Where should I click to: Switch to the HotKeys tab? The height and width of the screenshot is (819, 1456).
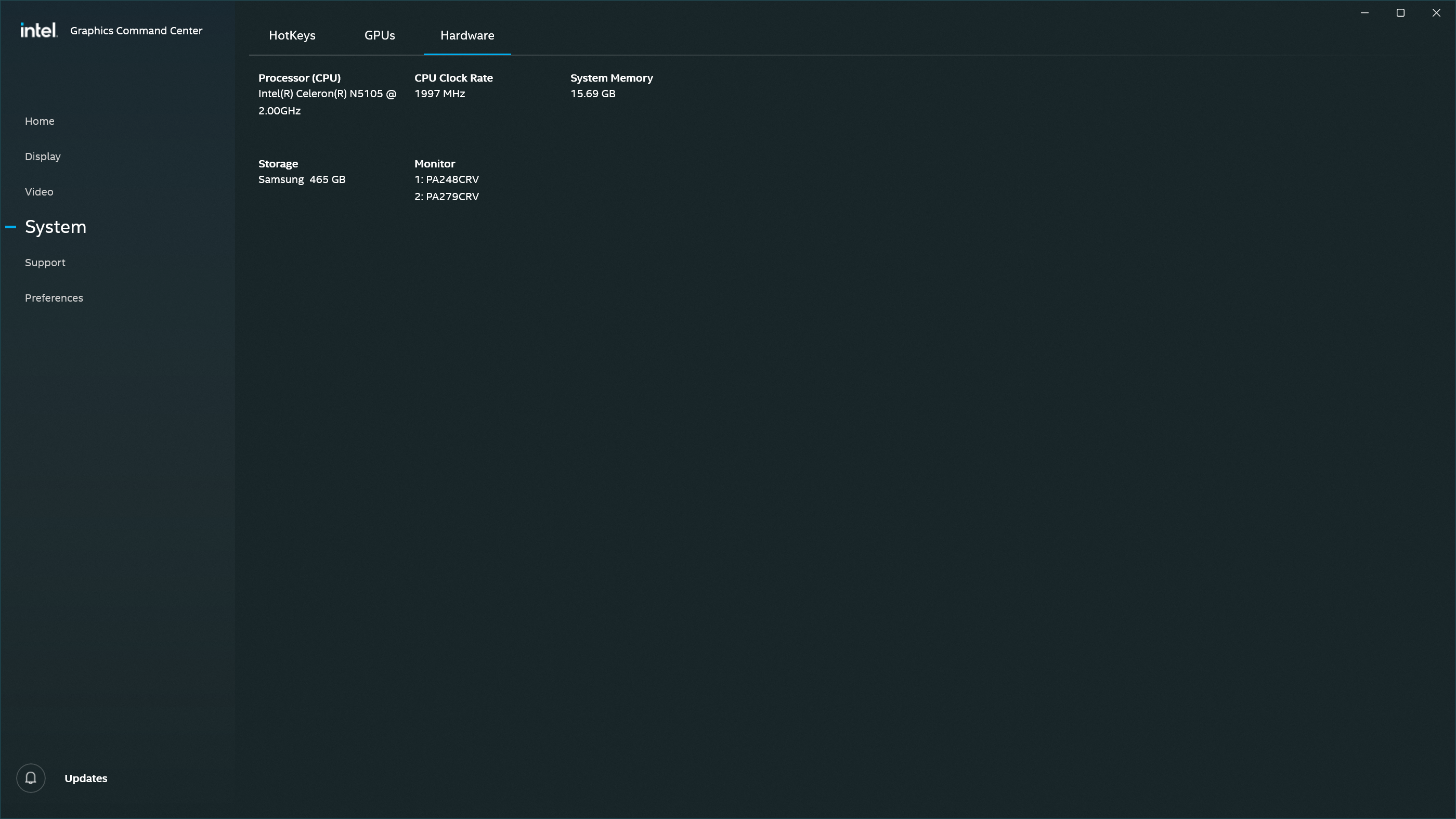pyautogui.click(x=292, y=35)
